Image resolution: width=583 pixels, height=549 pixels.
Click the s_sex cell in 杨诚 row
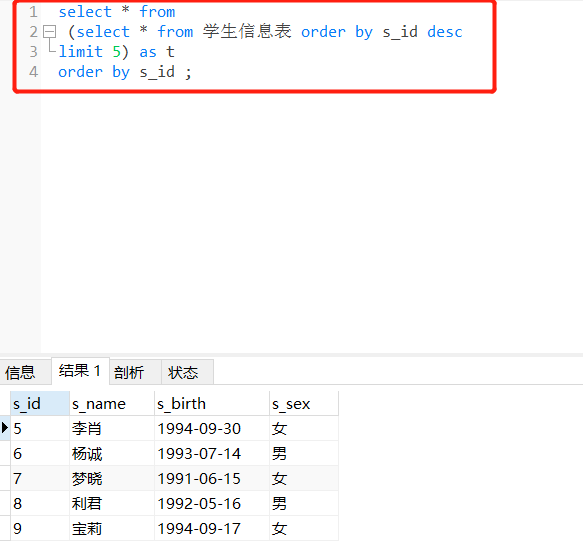(304, 453)
